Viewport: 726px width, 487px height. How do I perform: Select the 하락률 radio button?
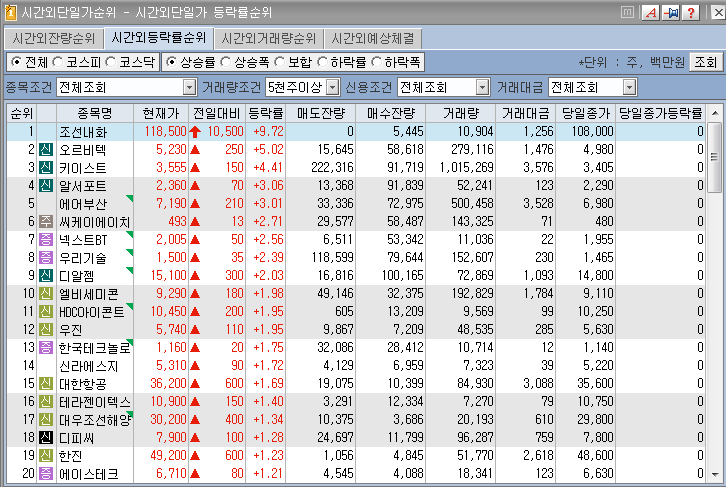(x=322, y=62)
